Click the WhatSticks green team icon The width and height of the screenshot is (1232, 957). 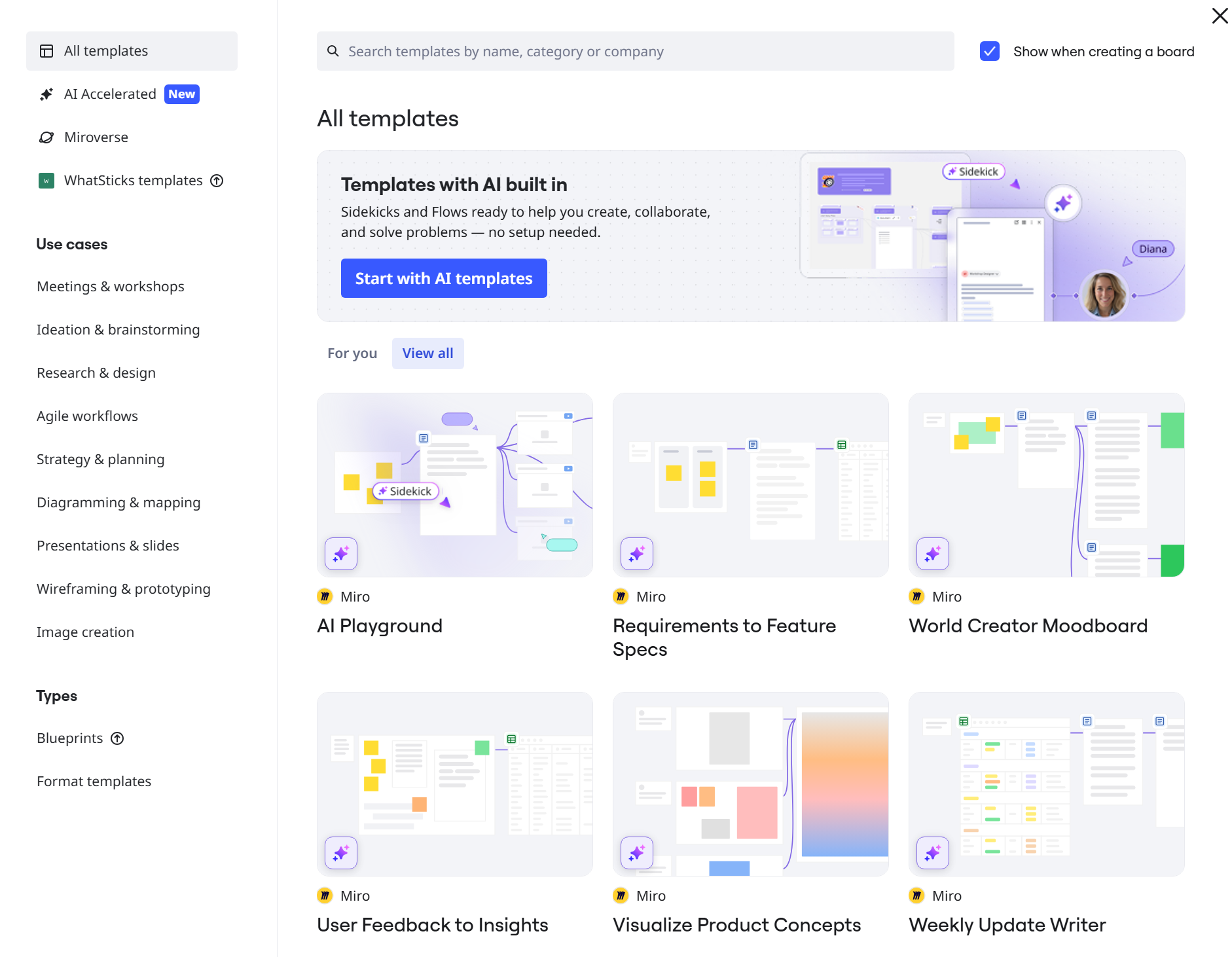46,181
